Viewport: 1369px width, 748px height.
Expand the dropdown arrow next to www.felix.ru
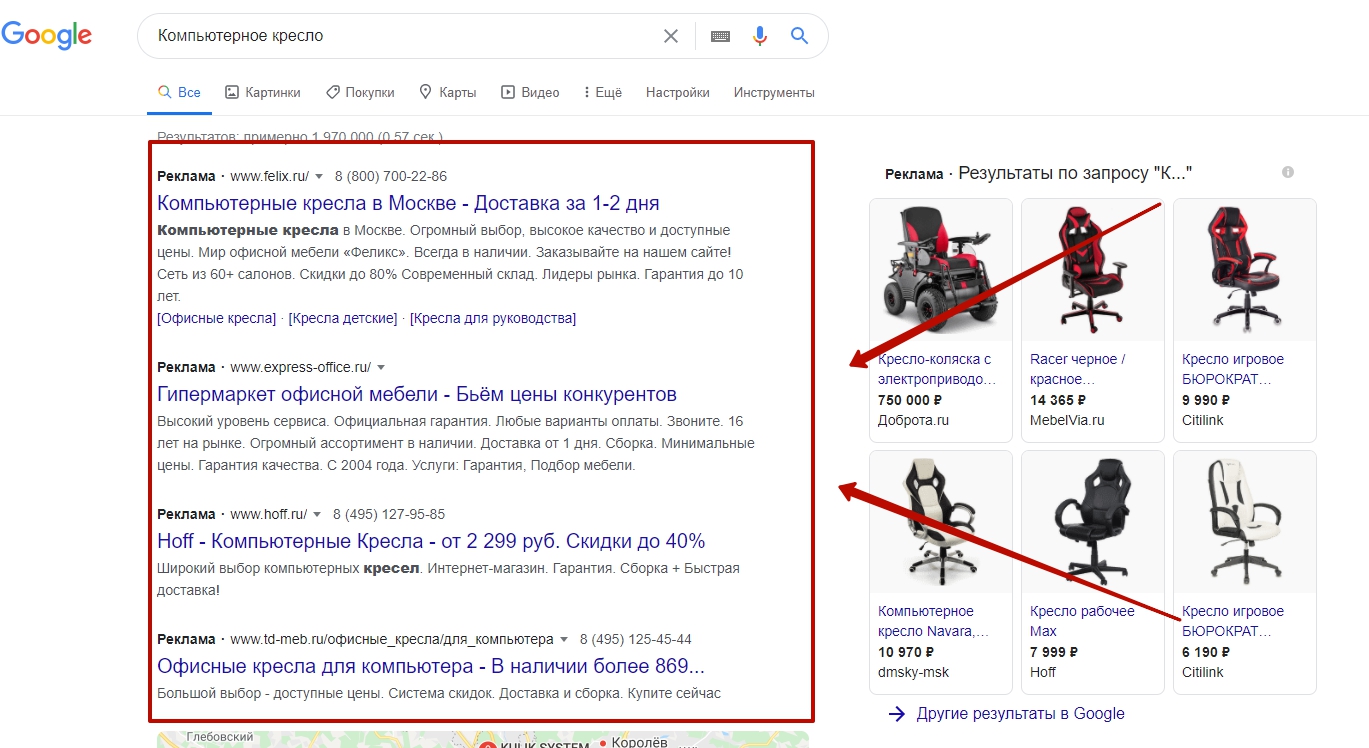319,177
